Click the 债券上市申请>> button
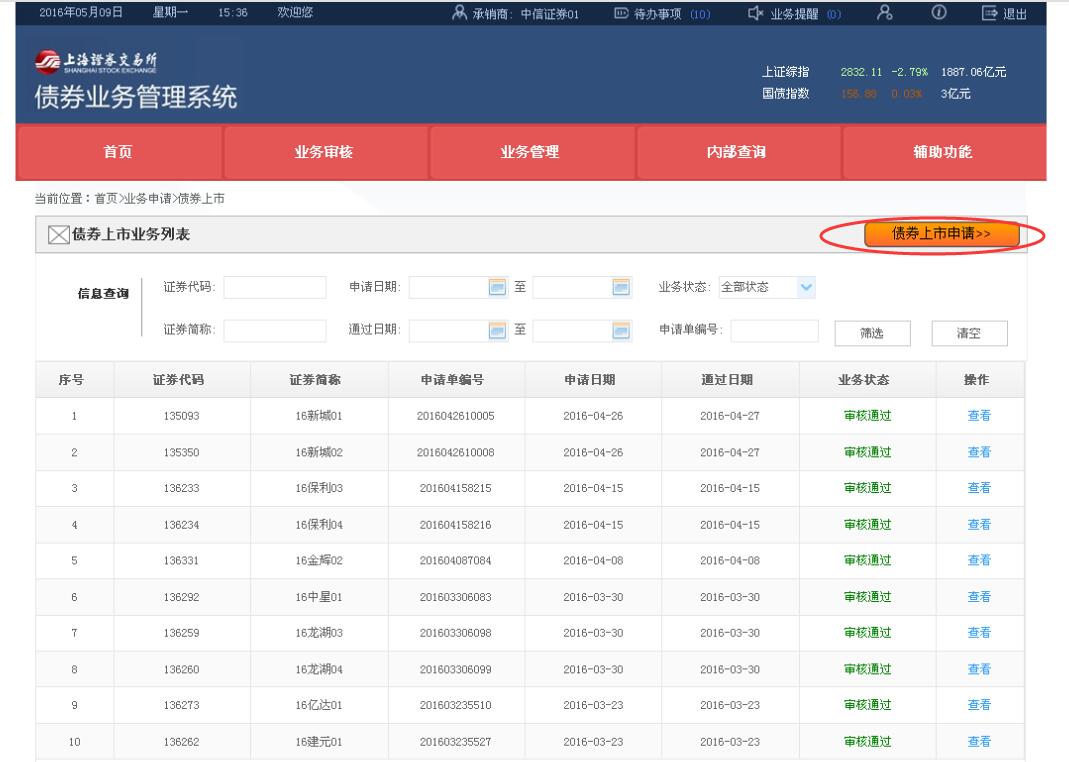The height and width of the screenshot is (762, 1069). [942, 234]
